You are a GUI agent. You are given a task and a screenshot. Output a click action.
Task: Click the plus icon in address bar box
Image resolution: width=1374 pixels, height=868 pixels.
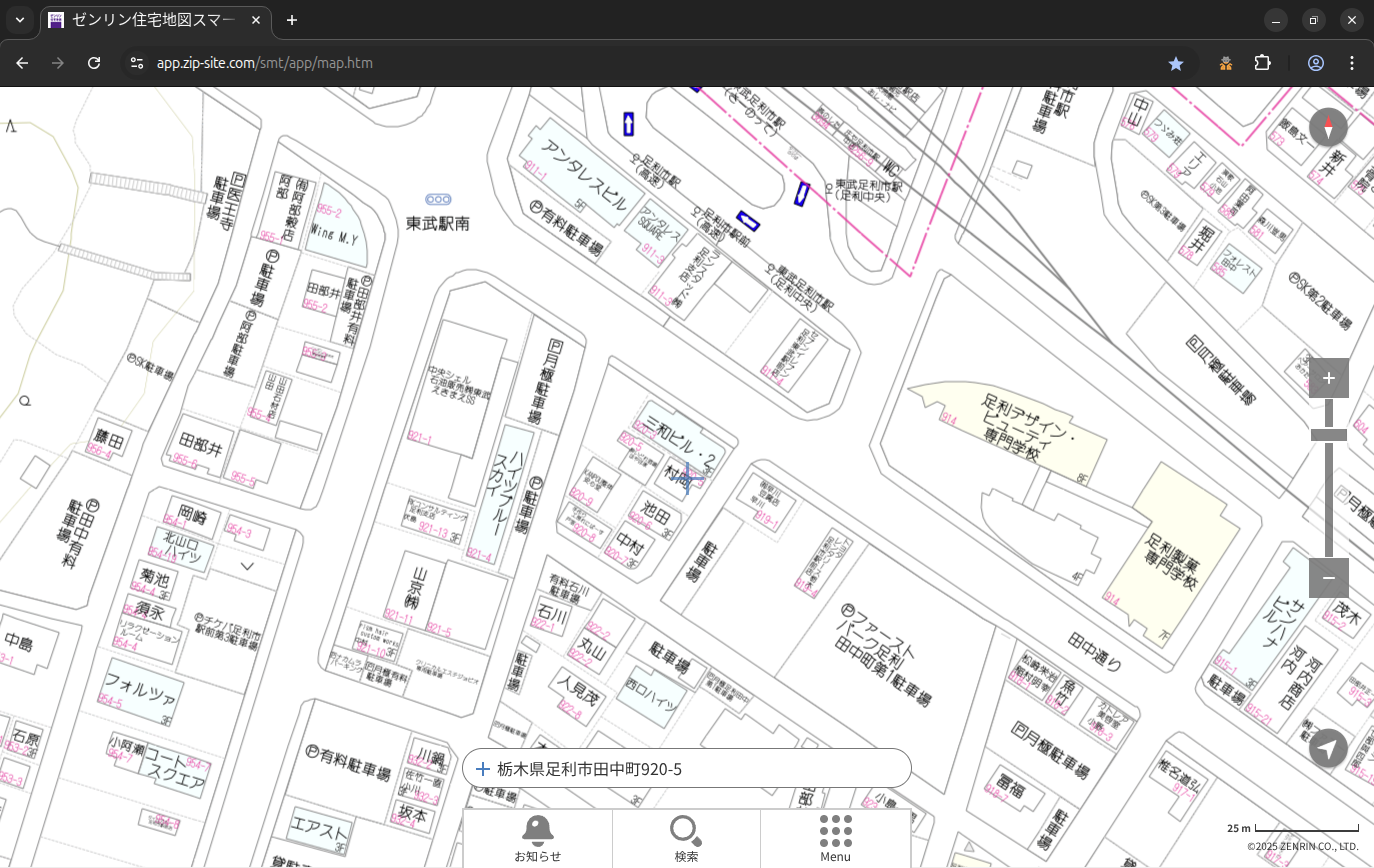[x=483, y=769]
